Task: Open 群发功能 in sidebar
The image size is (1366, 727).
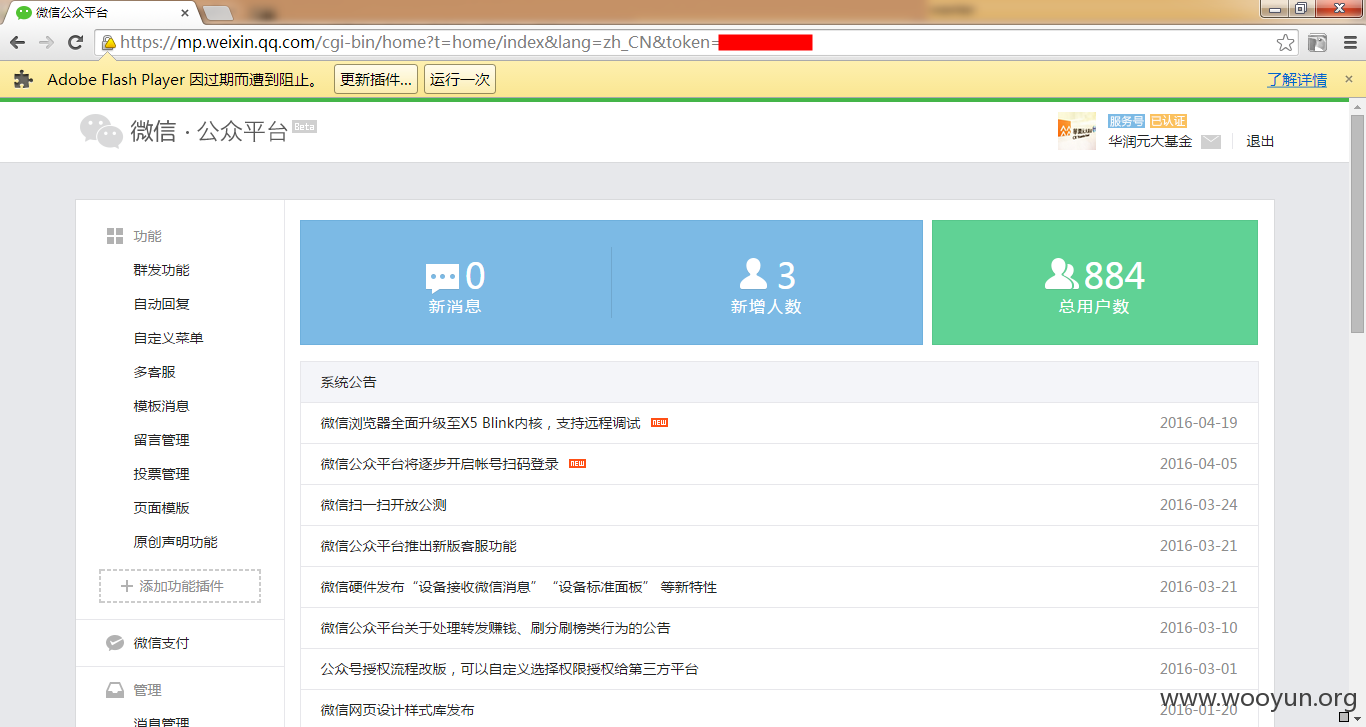Action: pos(162,270)
